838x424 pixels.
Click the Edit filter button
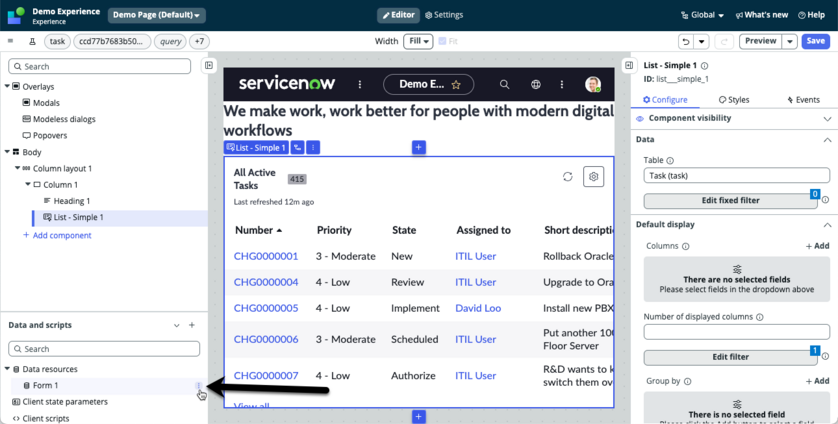730,357
